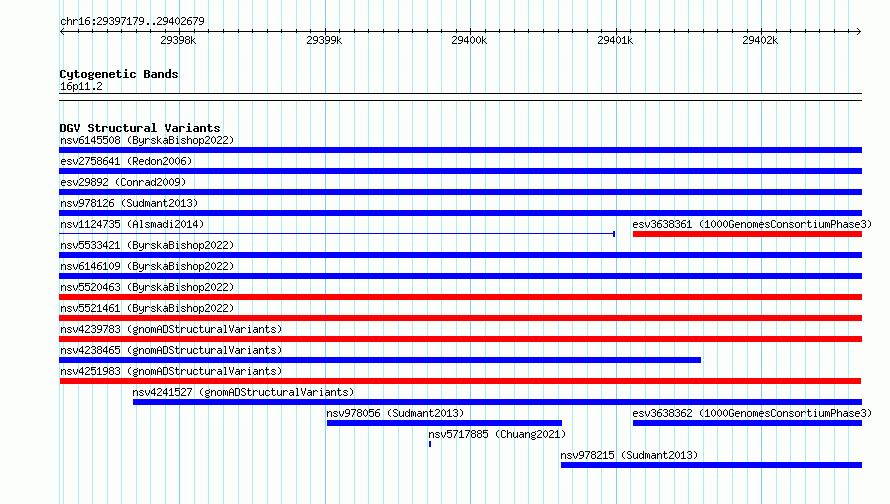
Task: Click the 29399k ruler position
Action: 324,40
